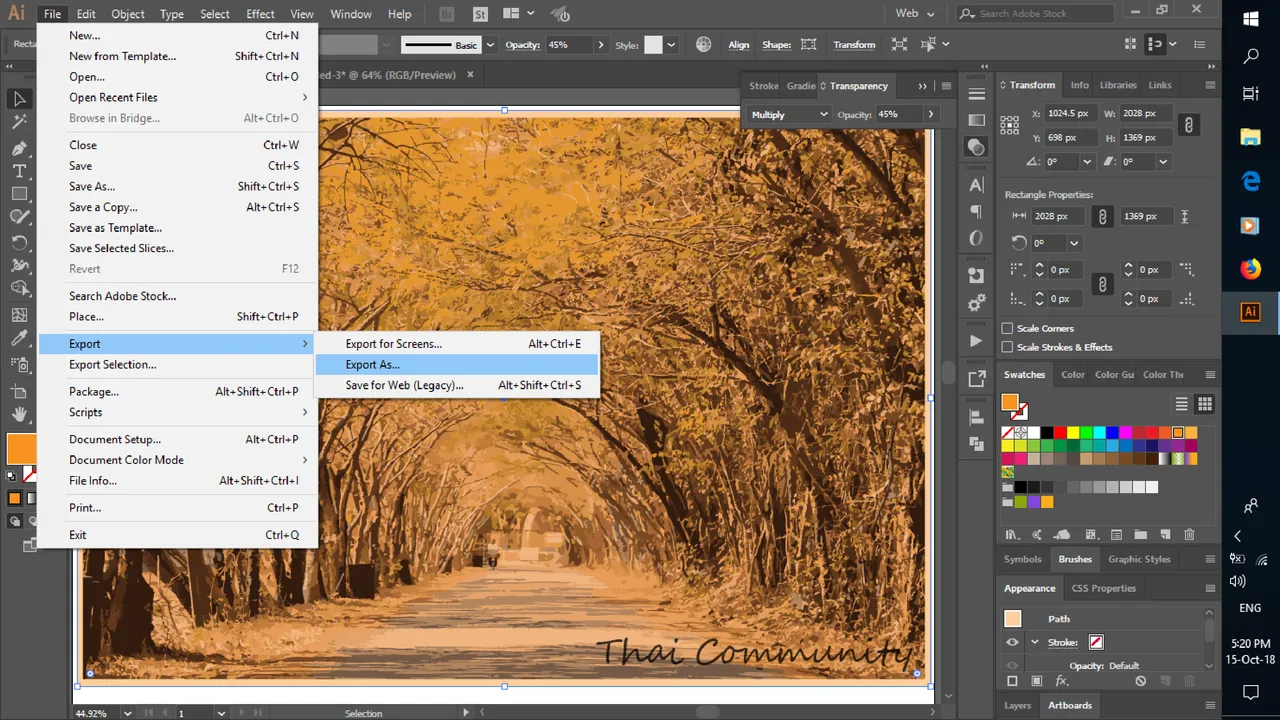Select the Selection tool arrow
Screen dimensions: 1280x720
pos(19,98)
